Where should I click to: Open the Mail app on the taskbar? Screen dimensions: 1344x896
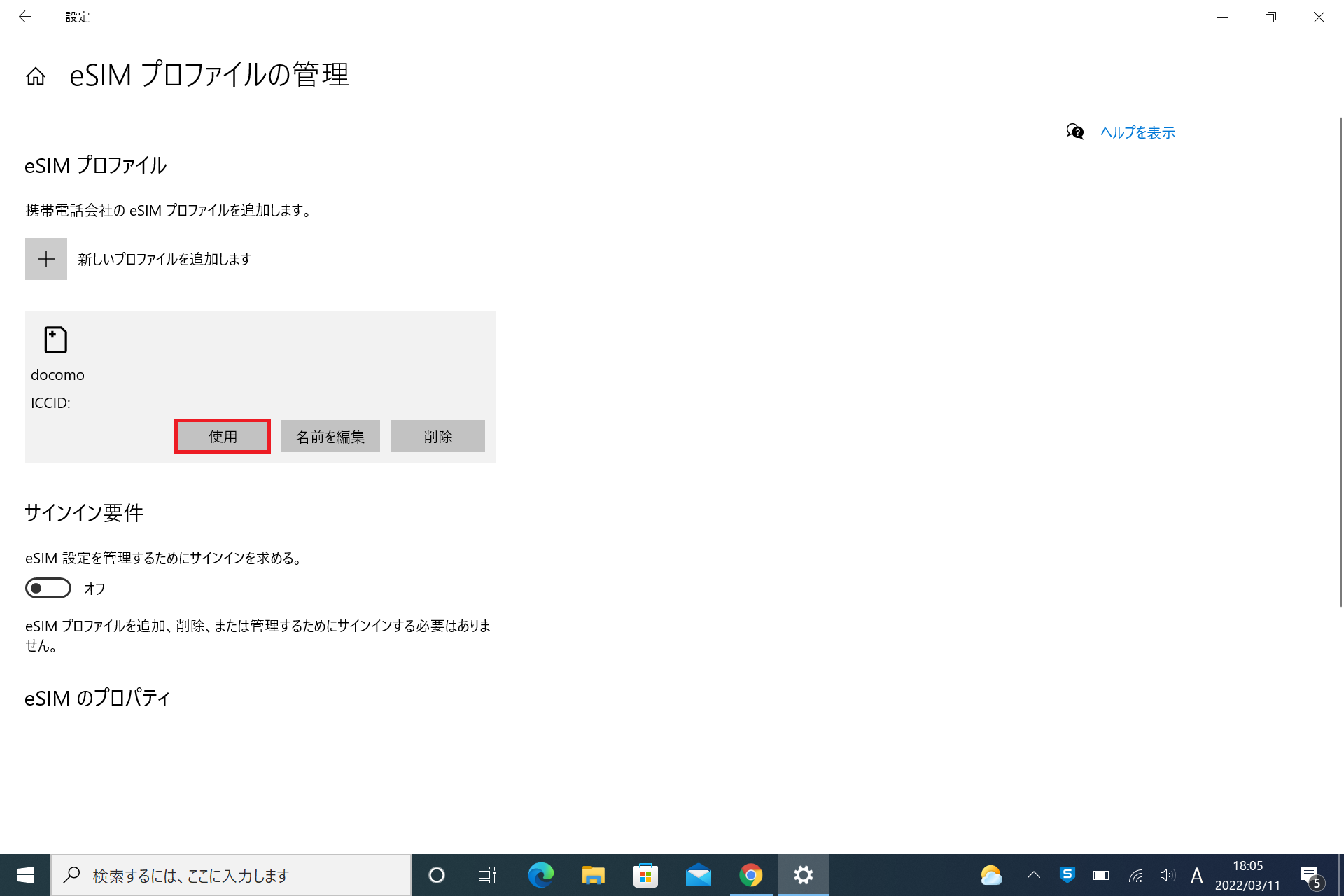[698, 875]
